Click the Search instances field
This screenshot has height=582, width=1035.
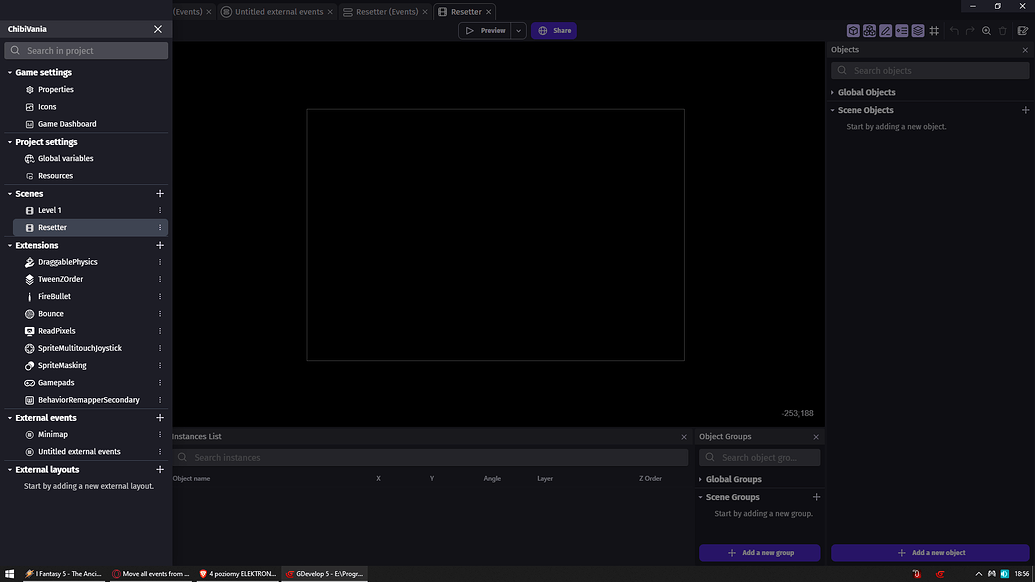click(430, 457)
